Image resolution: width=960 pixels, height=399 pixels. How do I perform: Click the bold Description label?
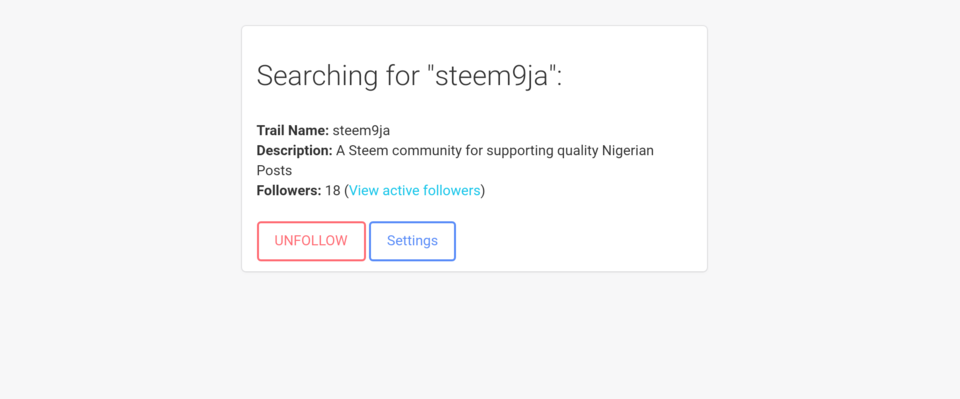(294, 151)
